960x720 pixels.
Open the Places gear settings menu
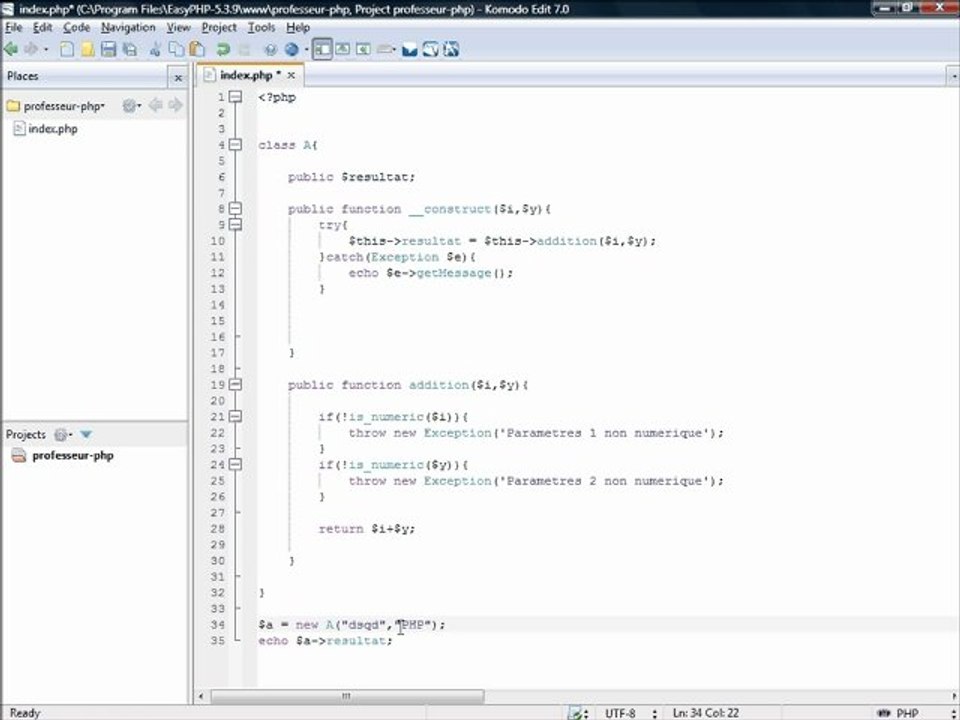pyautogui.click(x=131, y=106)
